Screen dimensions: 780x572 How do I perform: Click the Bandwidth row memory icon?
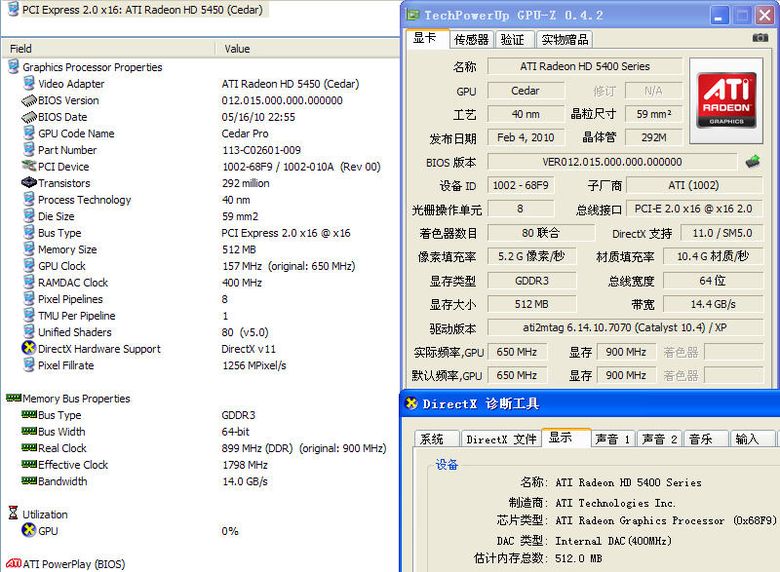tap(29, 480)
